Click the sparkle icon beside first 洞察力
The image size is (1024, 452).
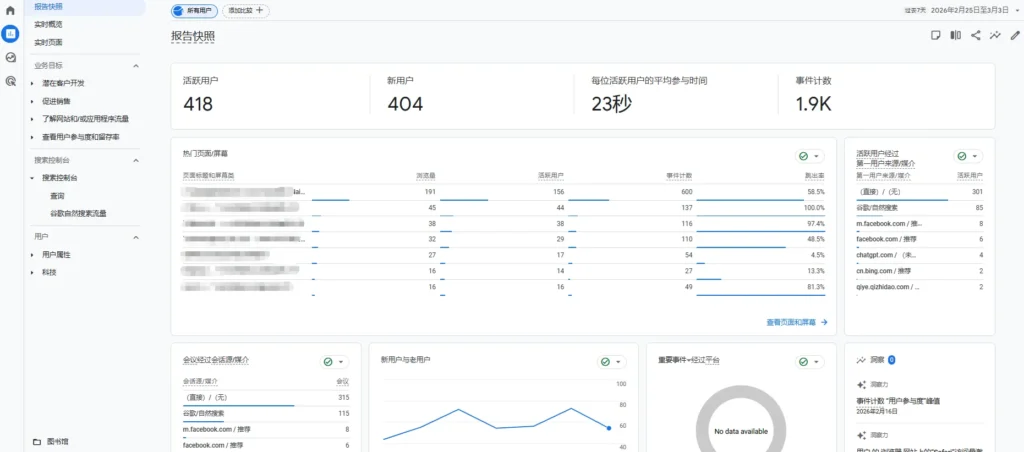click(x=861, y=385)
